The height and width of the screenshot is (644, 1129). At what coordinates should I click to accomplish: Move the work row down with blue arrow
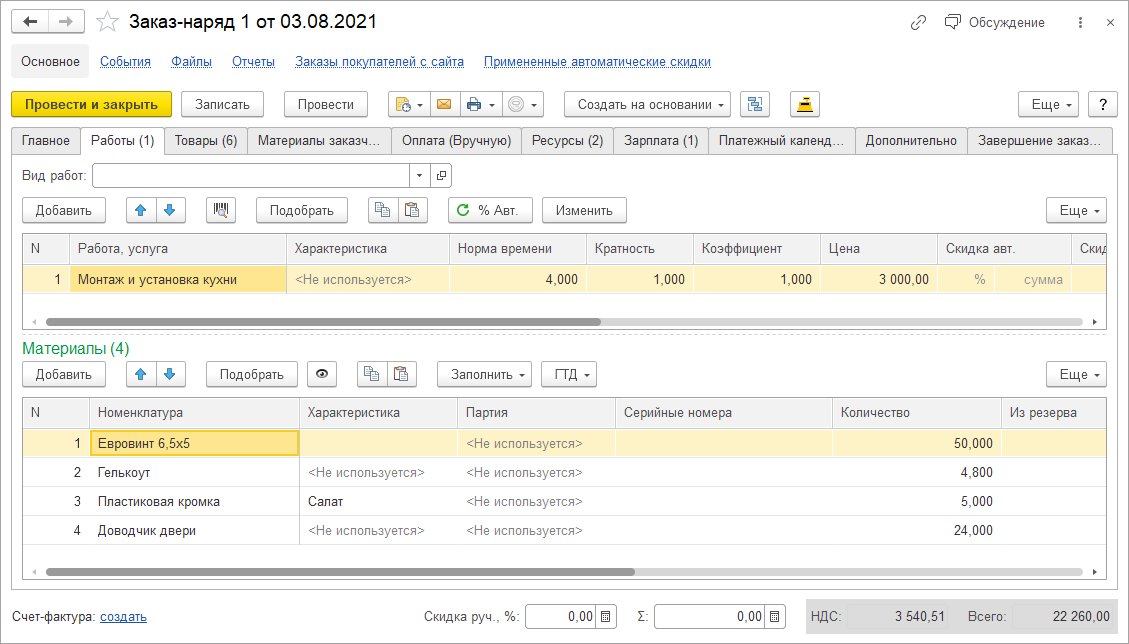pyautogui.click(x=170, y=210)
